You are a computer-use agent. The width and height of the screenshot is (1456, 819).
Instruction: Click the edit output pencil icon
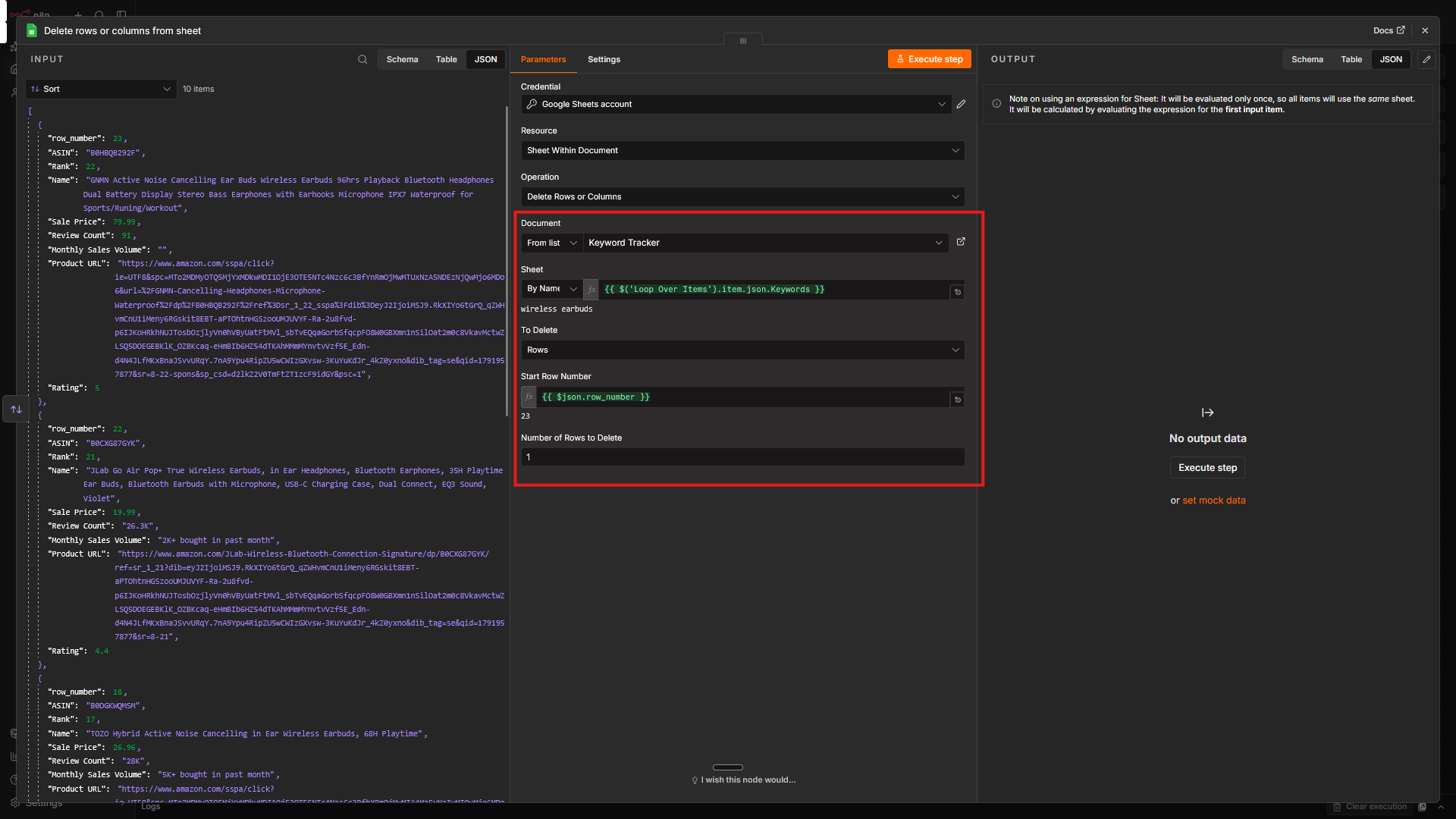point(1426,59)
